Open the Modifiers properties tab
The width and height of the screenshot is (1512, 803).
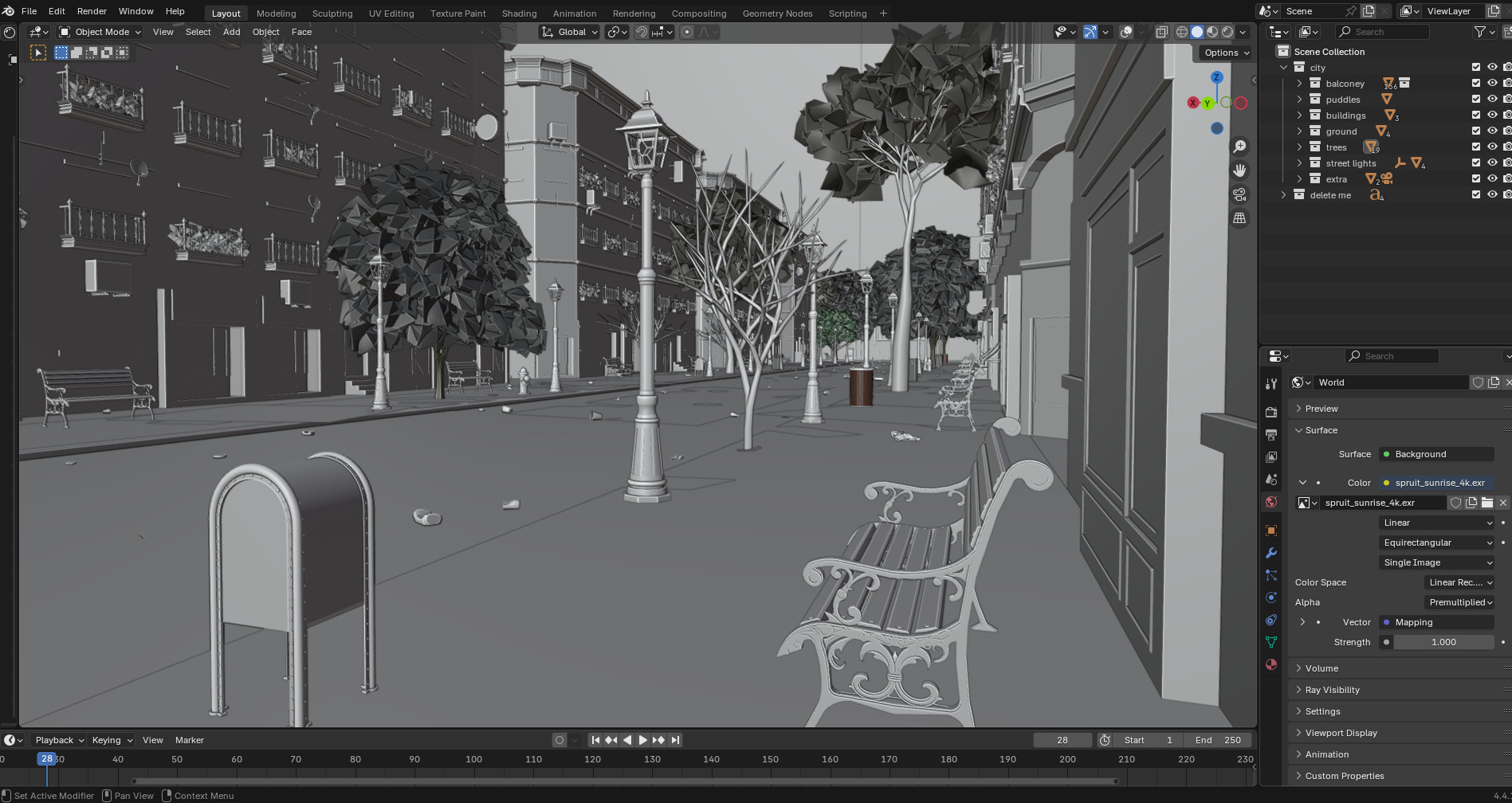click(1271, 553)
